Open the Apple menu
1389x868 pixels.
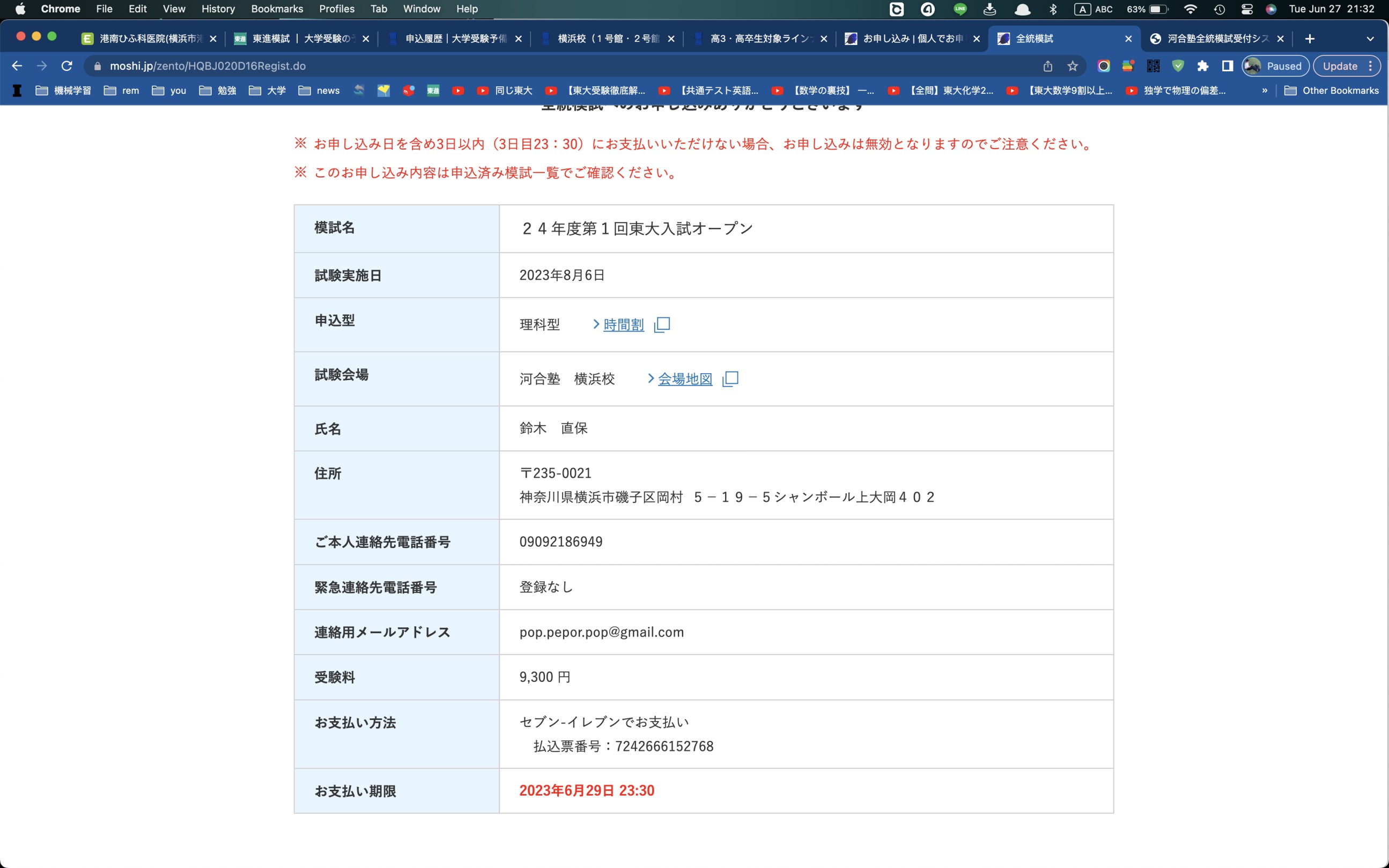[20, 9]
